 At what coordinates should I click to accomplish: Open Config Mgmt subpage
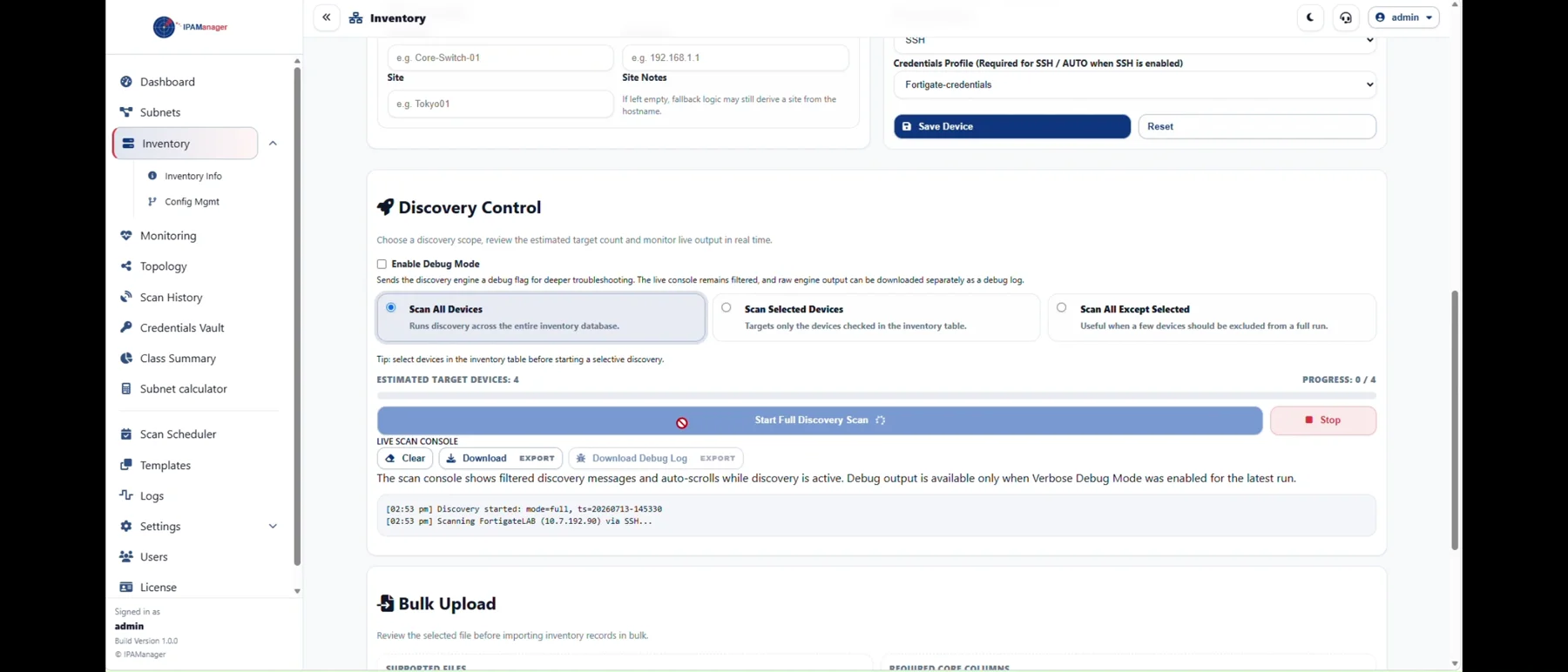point(192,201)
